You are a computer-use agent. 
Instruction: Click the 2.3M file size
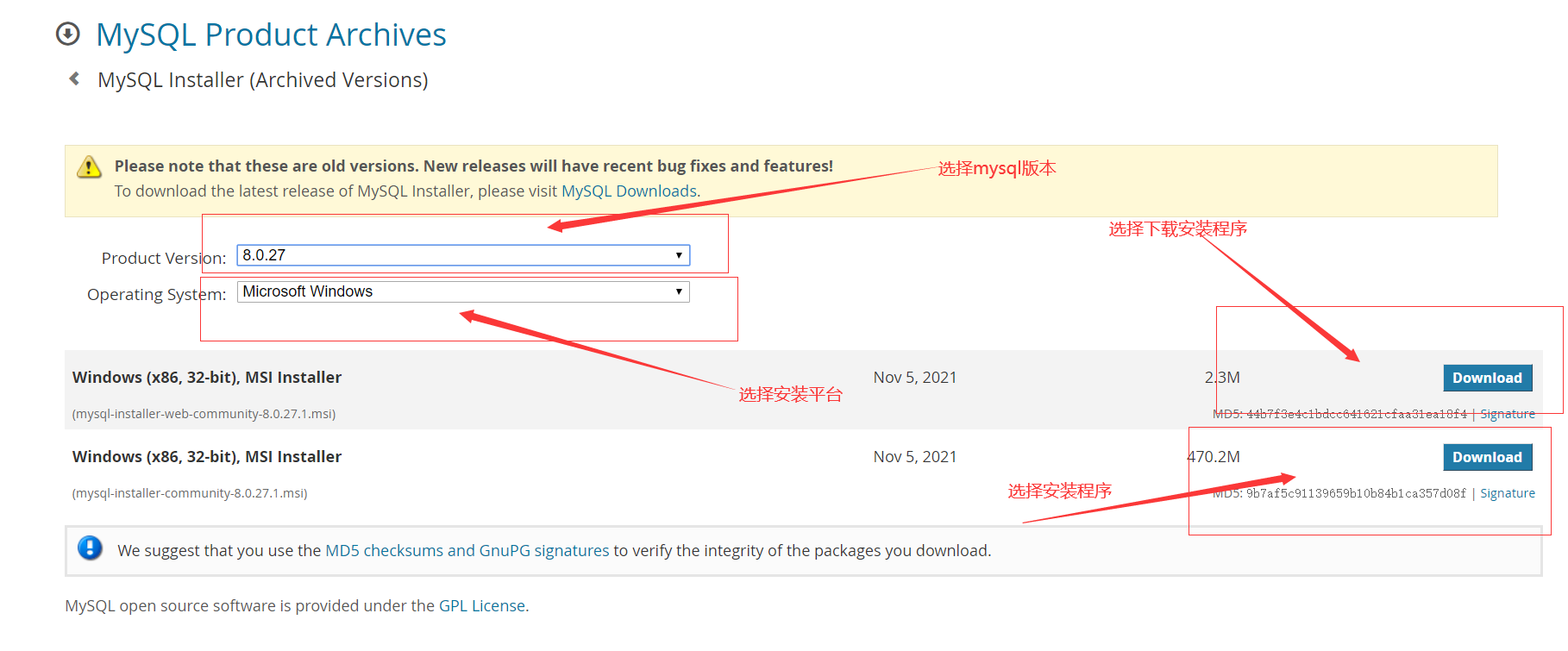coord(1222,378)
